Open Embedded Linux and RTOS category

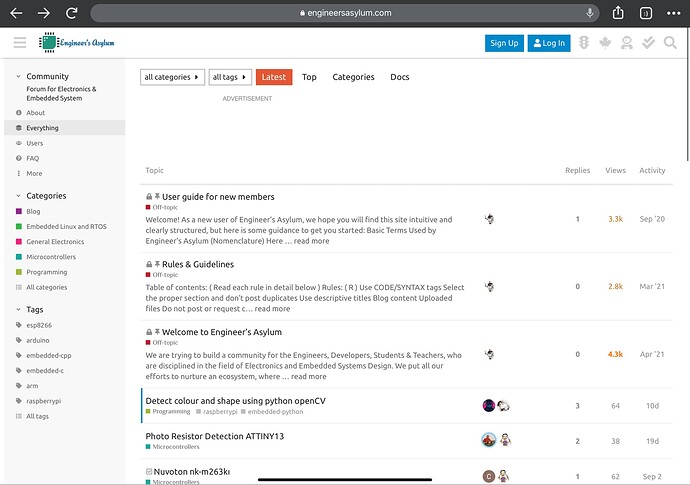pyautogui.click(x=65, y=227)
